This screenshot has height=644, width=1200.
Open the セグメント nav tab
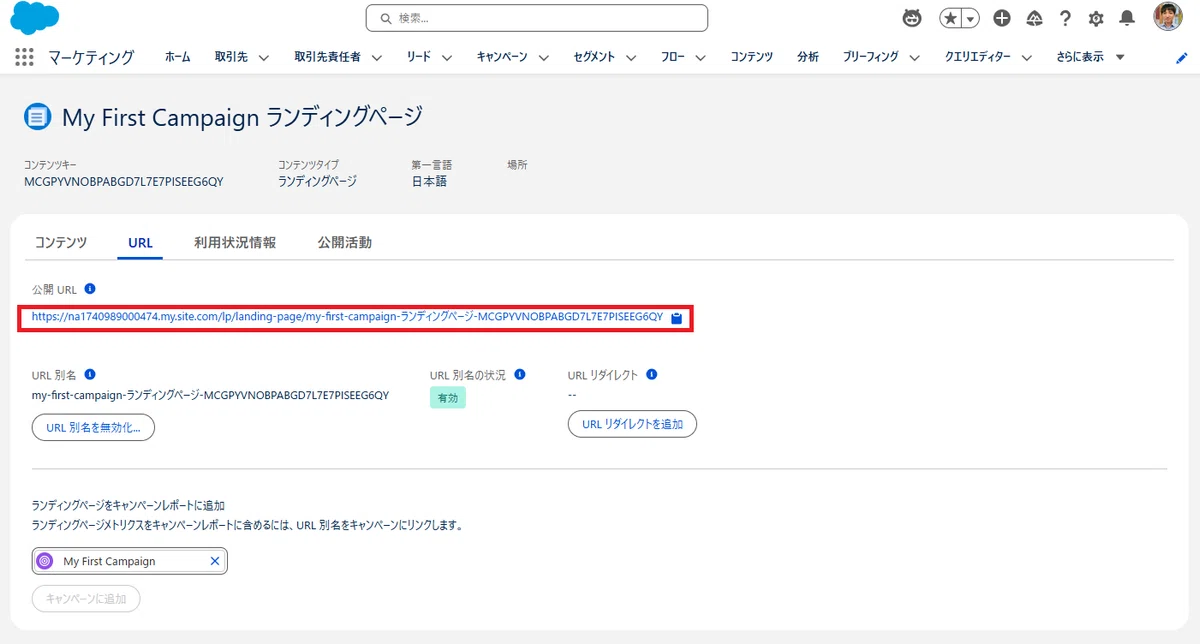[594, 57]
